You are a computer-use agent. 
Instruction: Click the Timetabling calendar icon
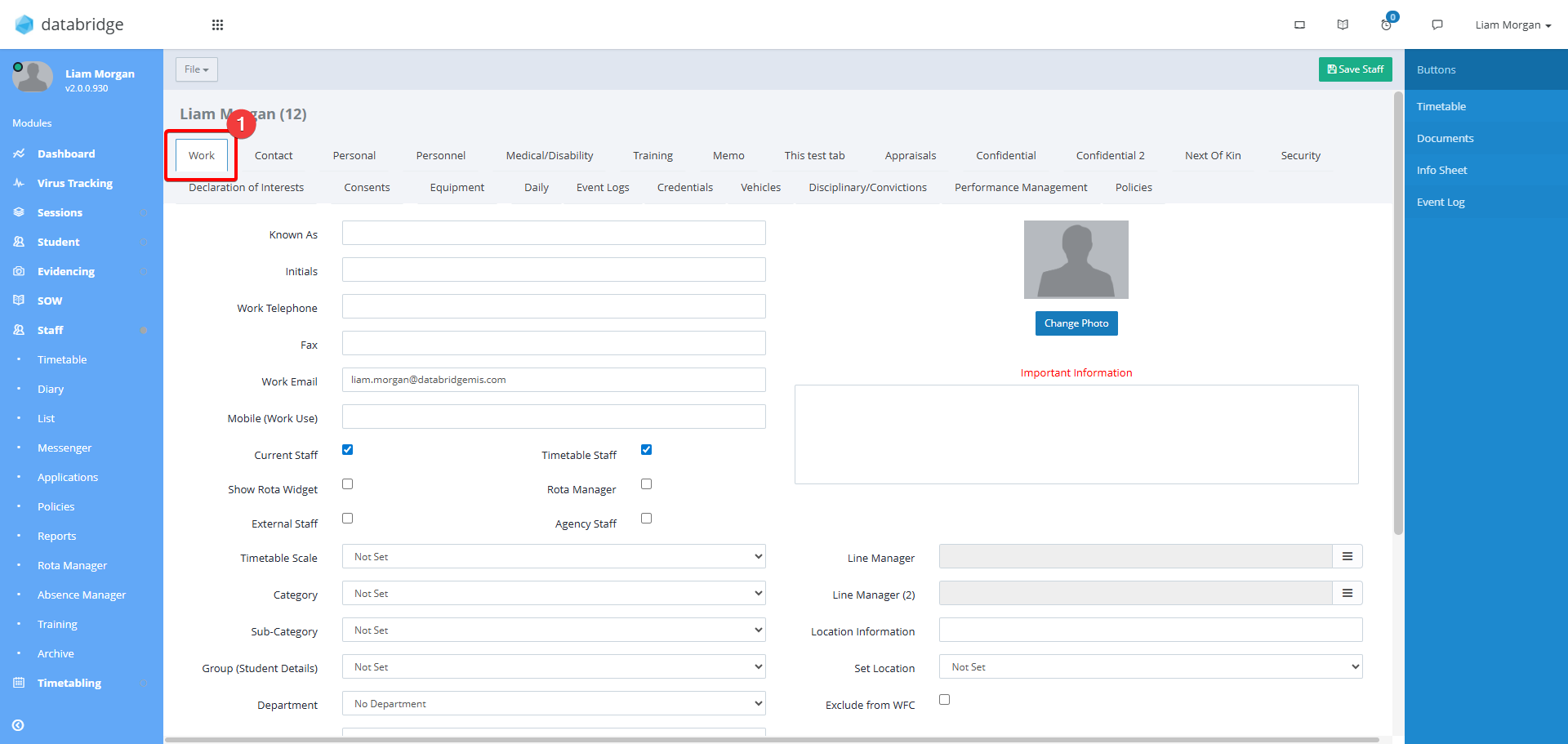click(x=19, y=683)
